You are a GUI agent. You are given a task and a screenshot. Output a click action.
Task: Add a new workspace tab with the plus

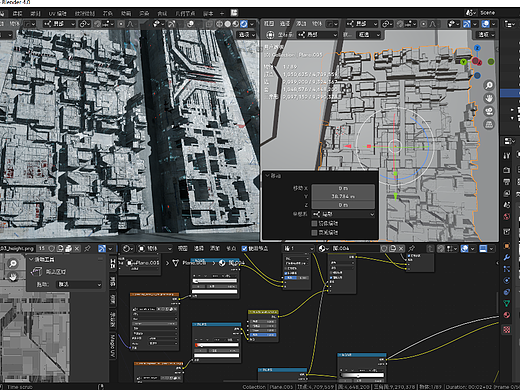point(222,13)
